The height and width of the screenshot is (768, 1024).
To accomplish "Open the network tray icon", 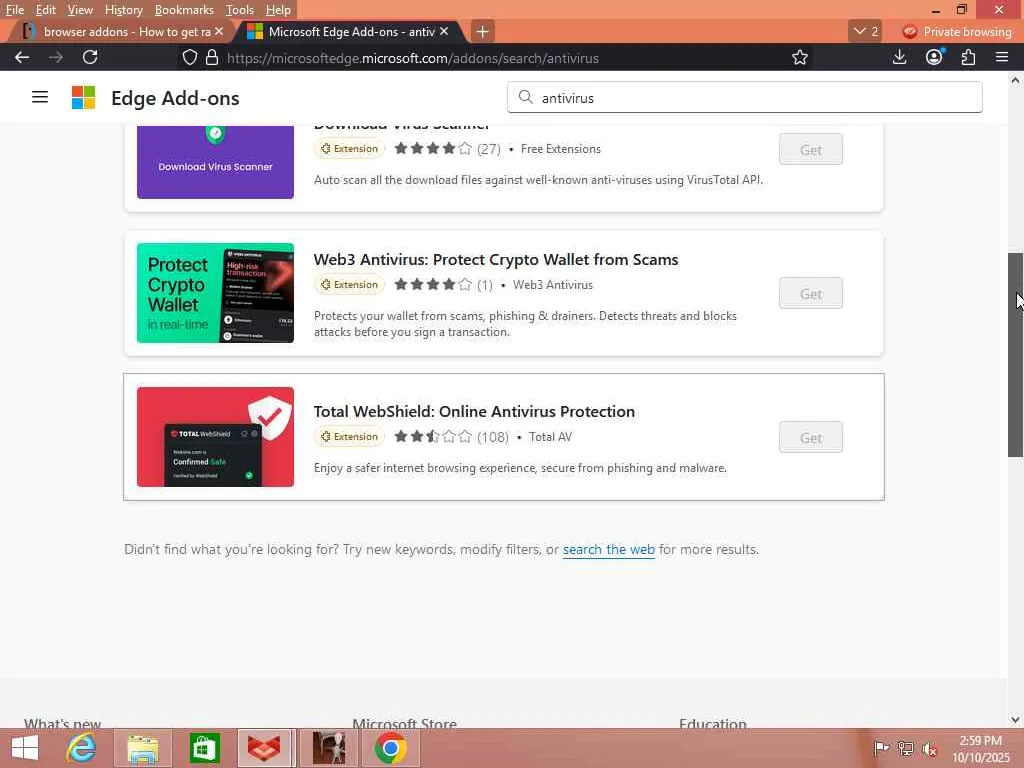I will click(906, 748).
